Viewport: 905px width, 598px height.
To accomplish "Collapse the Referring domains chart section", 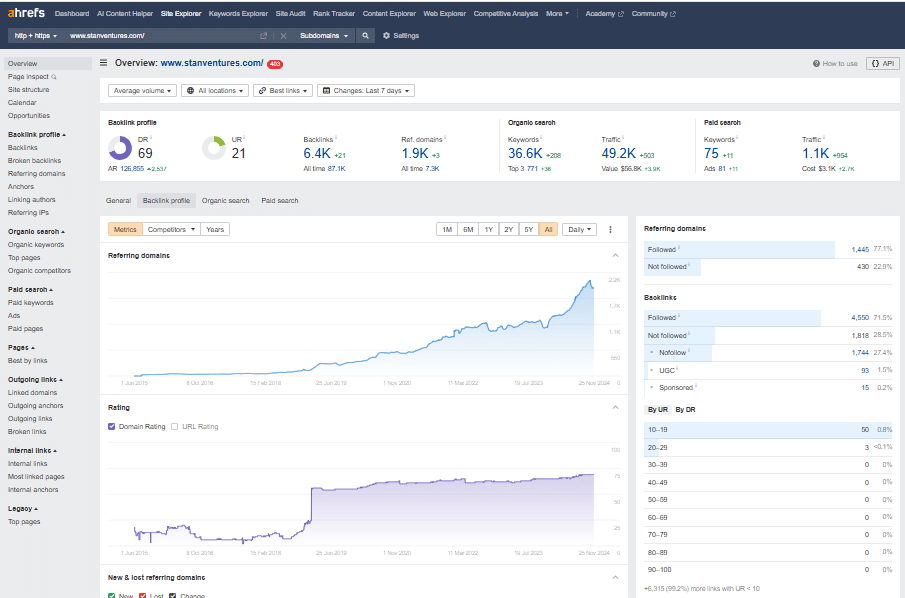I will click(615, 255).
